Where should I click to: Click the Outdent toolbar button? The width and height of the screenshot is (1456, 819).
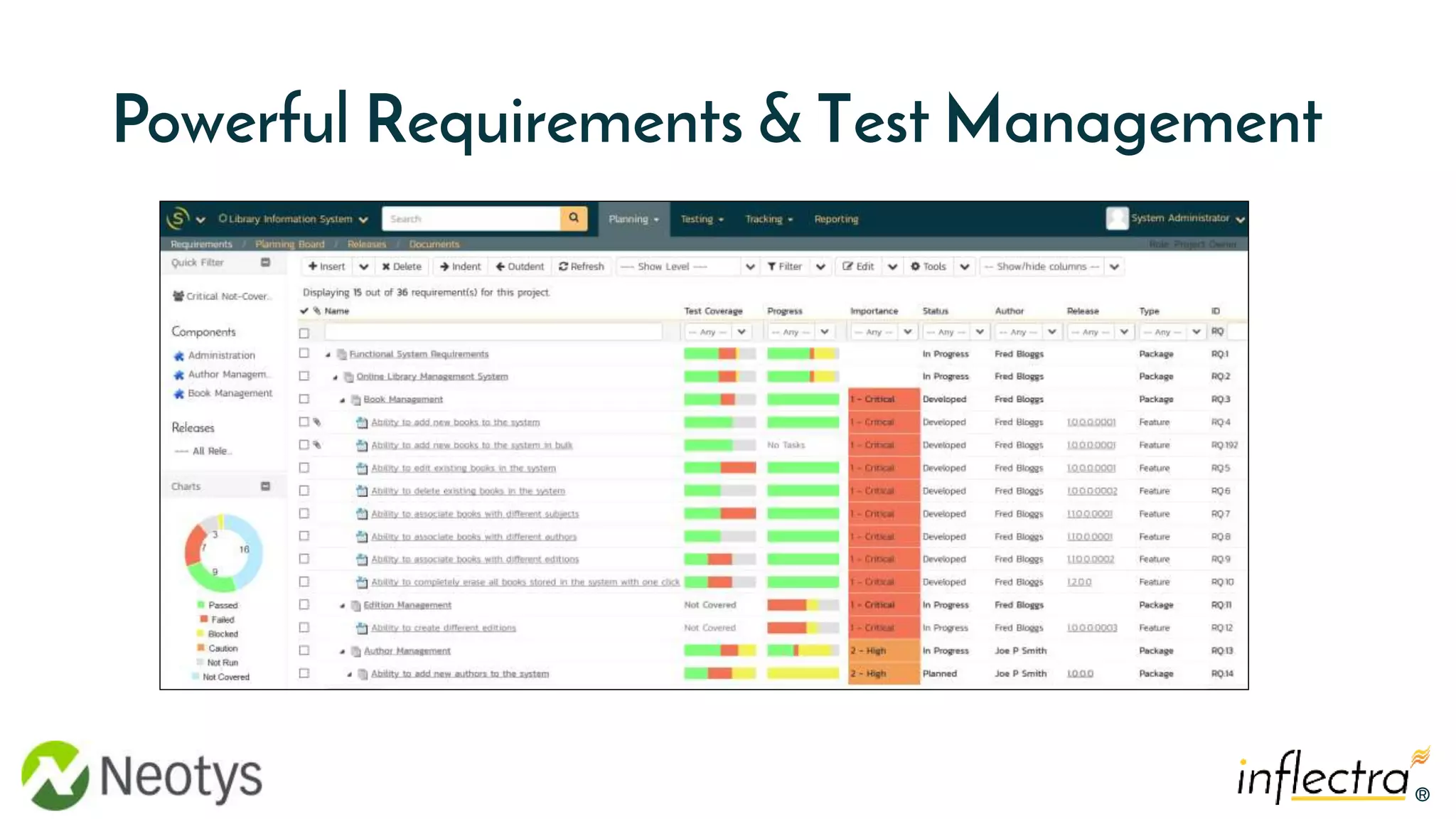click(520, 267)
